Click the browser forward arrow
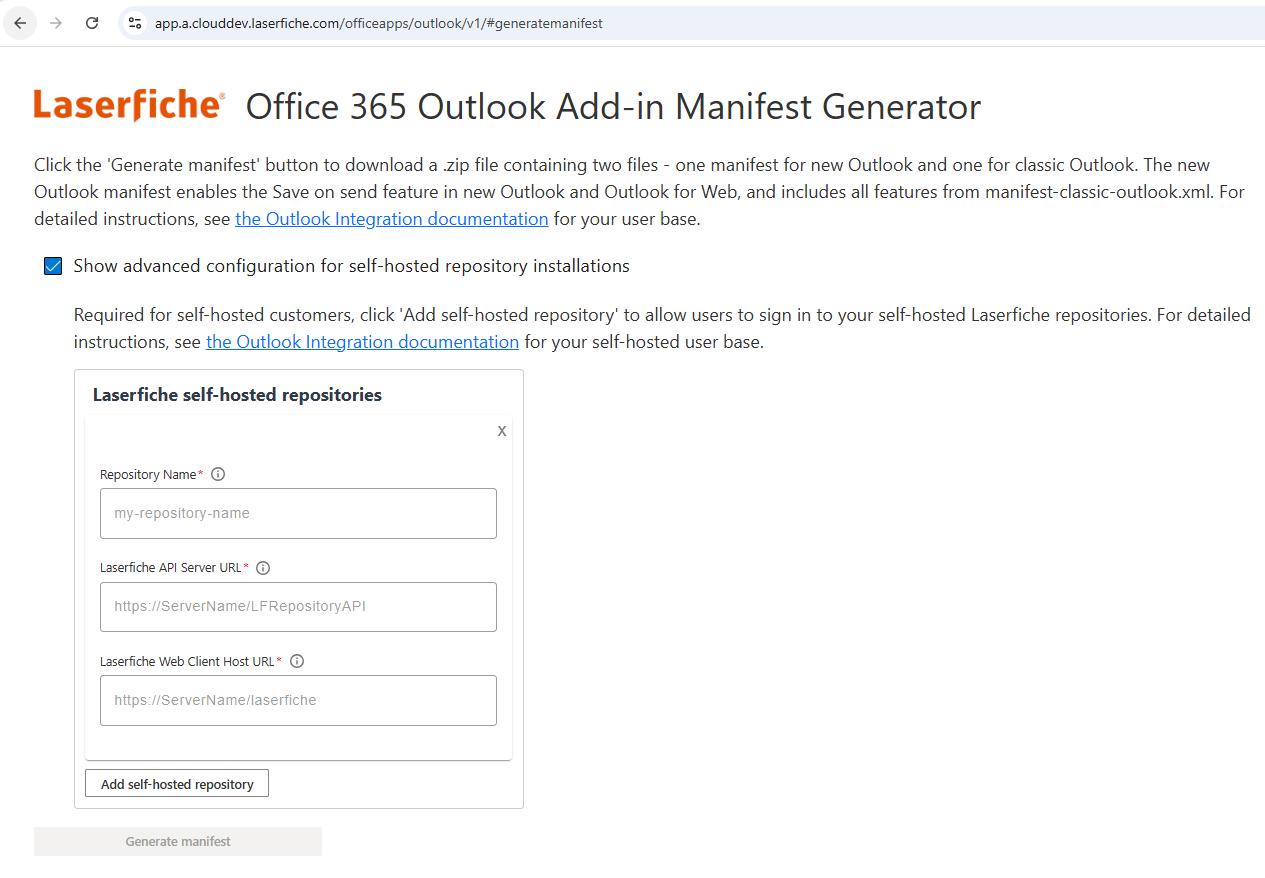Screen dimensions: 1265x878 tap(56, 23)
